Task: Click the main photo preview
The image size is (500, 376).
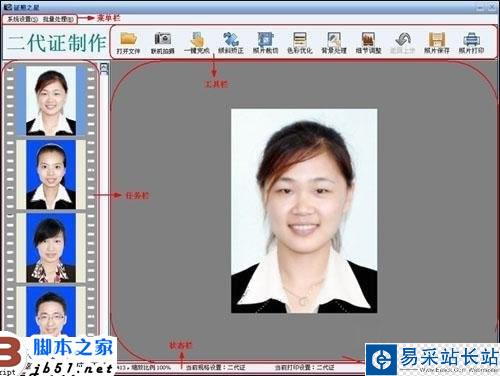Action: pos(304,211)
